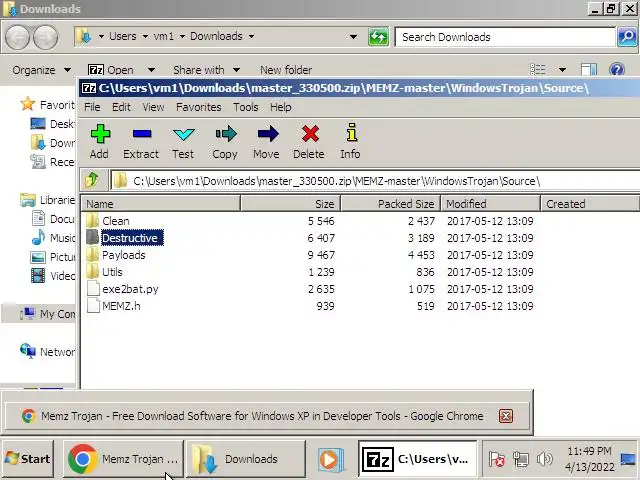
Task: Click the media player taskbar icon
Action: tap(331, 460)
